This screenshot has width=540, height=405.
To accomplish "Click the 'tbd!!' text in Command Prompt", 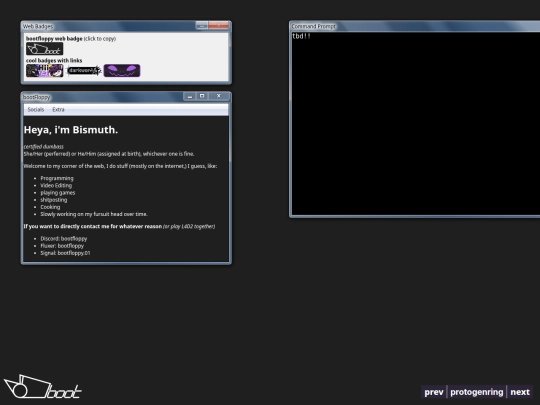I will (x=301, y=36).
